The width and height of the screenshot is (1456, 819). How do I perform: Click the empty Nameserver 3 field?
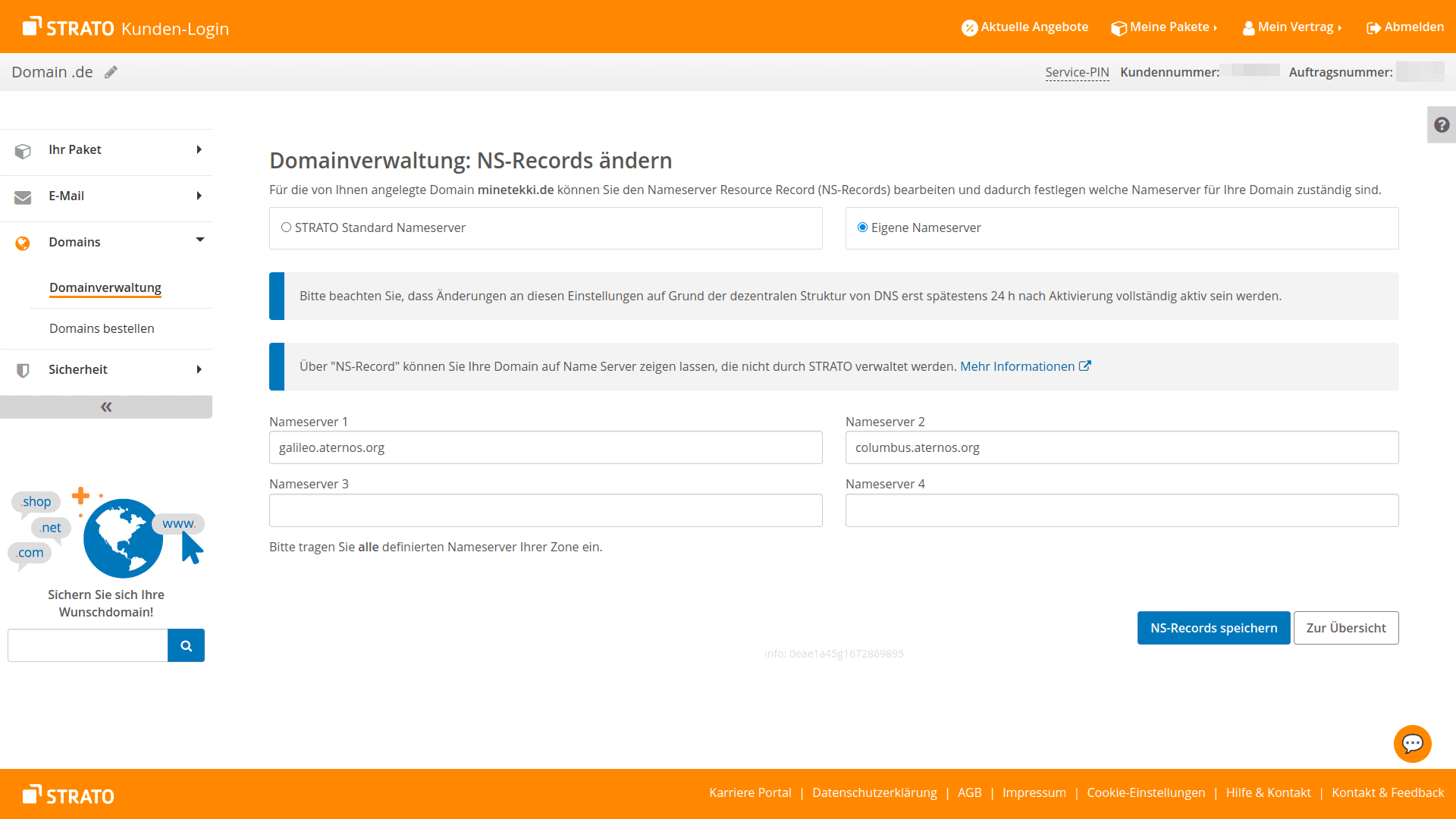tap(546, 510)
